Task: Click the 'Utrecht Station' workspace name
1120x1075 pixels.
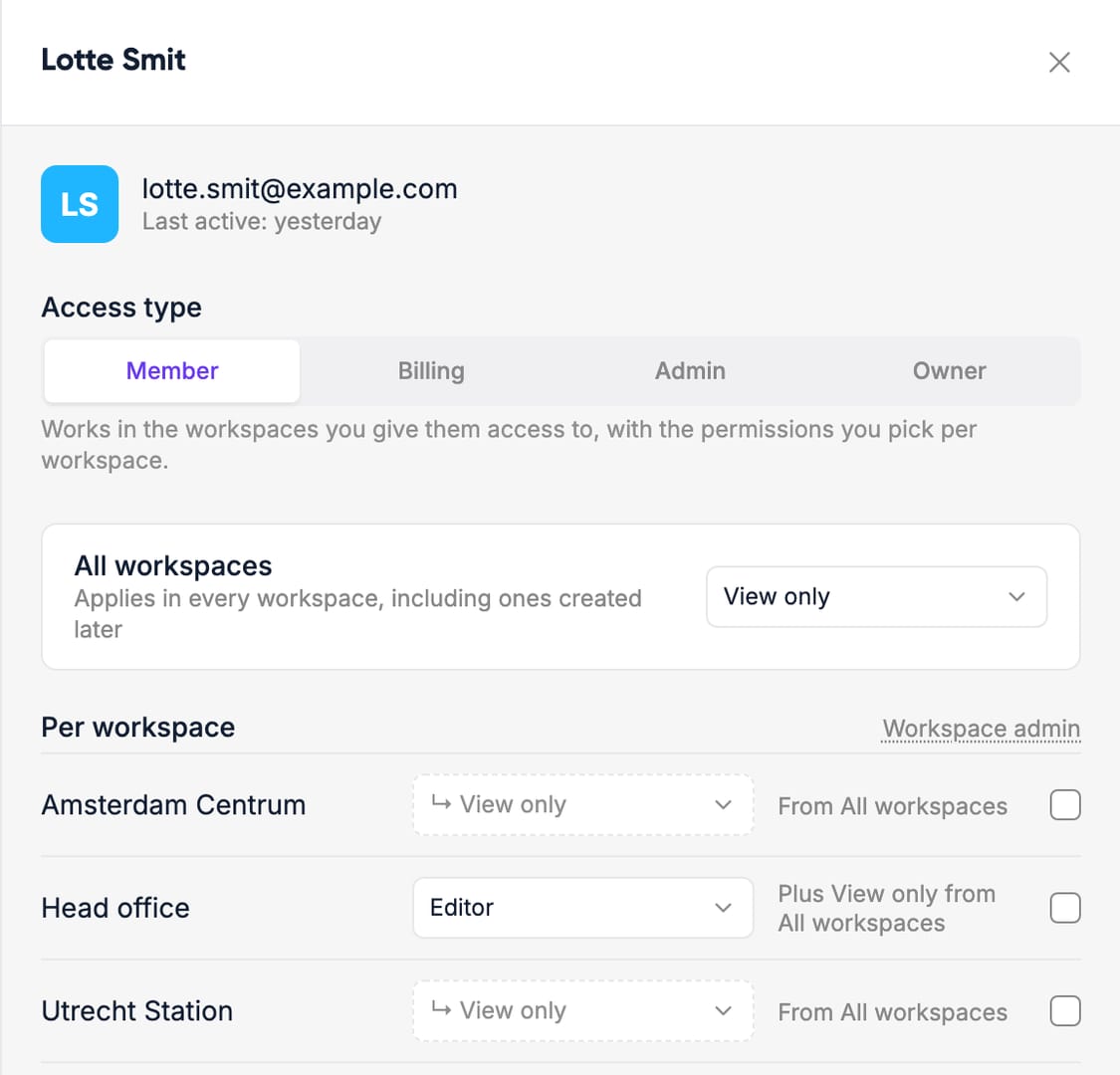Action: pos(137,1010)
